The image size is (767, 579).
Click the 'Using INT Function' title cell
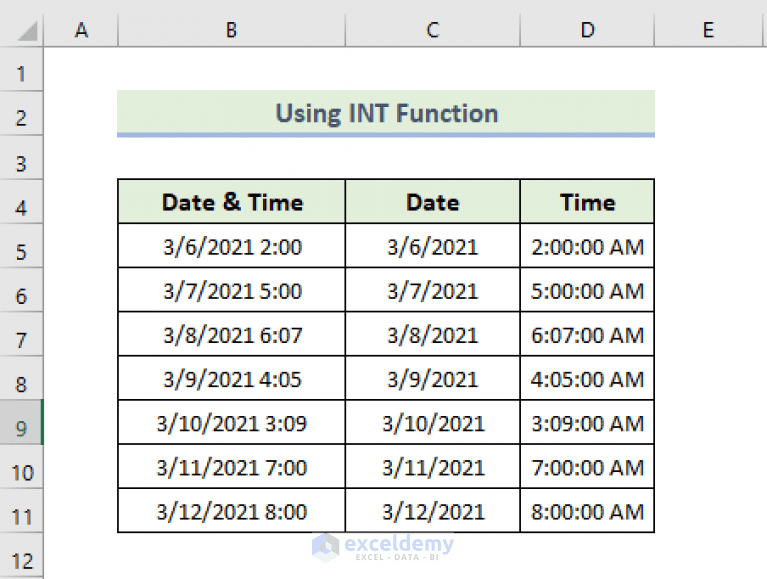[x=386, y=113]
